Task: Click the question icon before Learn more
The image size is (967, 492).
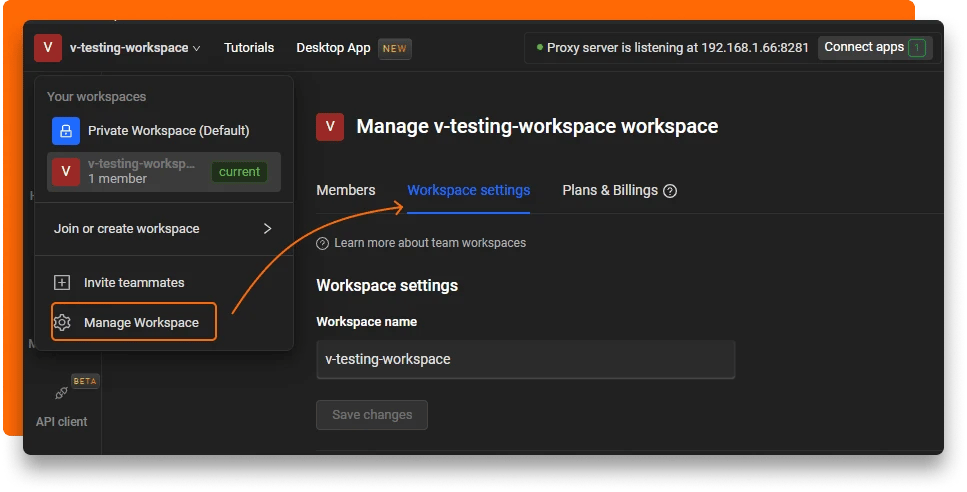Action: click(x=322, y=243)
